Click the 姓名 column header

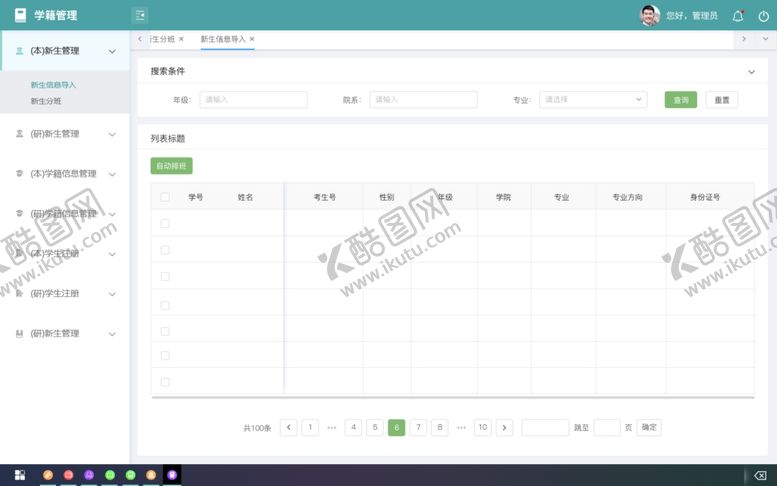click(245, 197)
